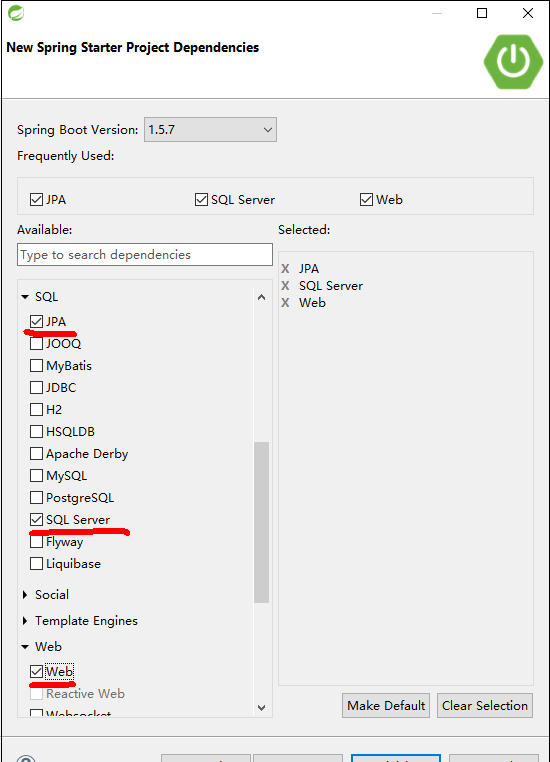Uncheck SQL Server in the SQL list
This screenshot has width=550, height=762.
tap(36, 520)
